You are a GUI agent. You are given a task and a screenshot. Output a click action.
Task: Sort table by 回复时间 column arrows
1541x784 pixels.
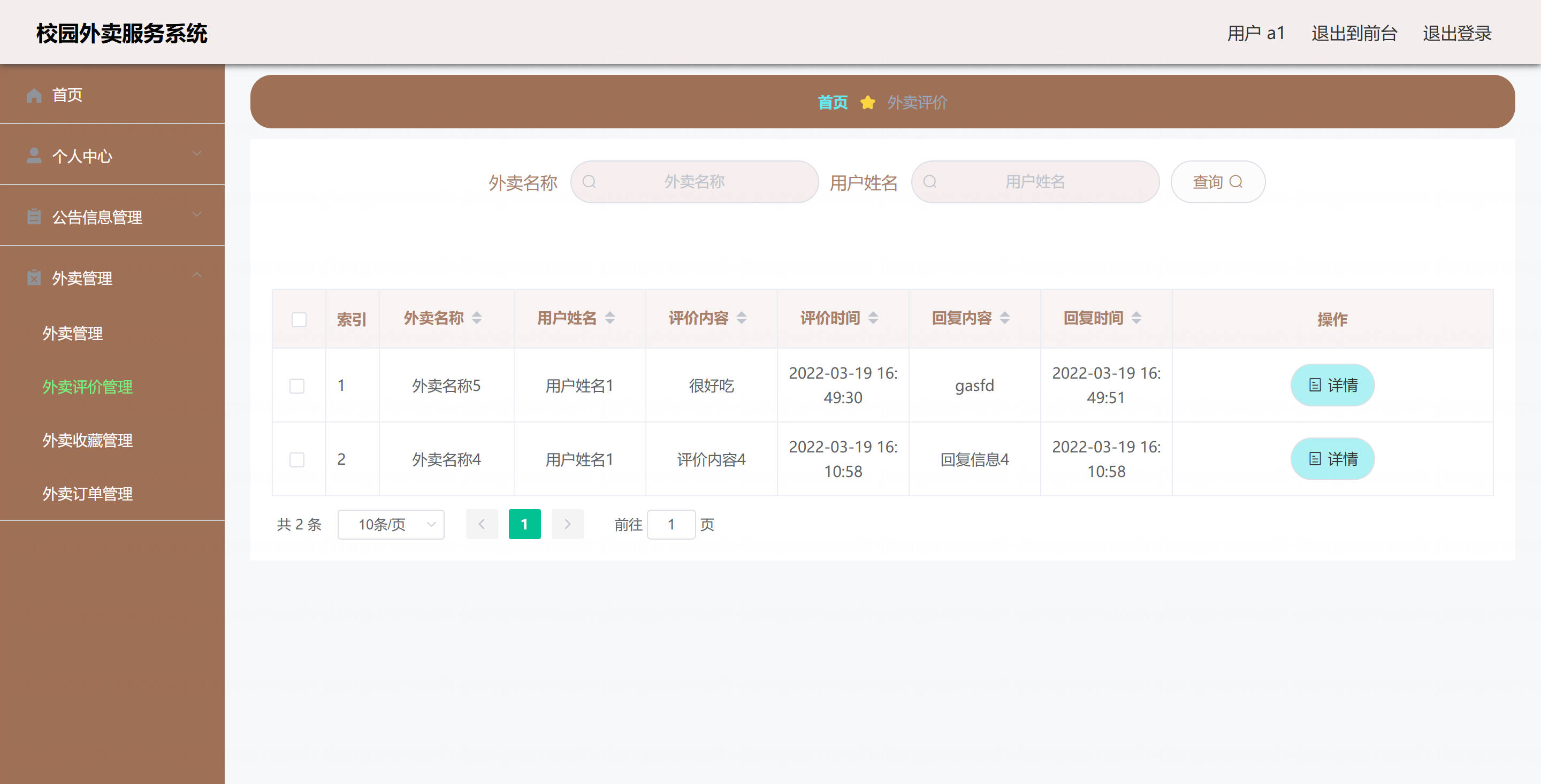[x=1136, y=318]
